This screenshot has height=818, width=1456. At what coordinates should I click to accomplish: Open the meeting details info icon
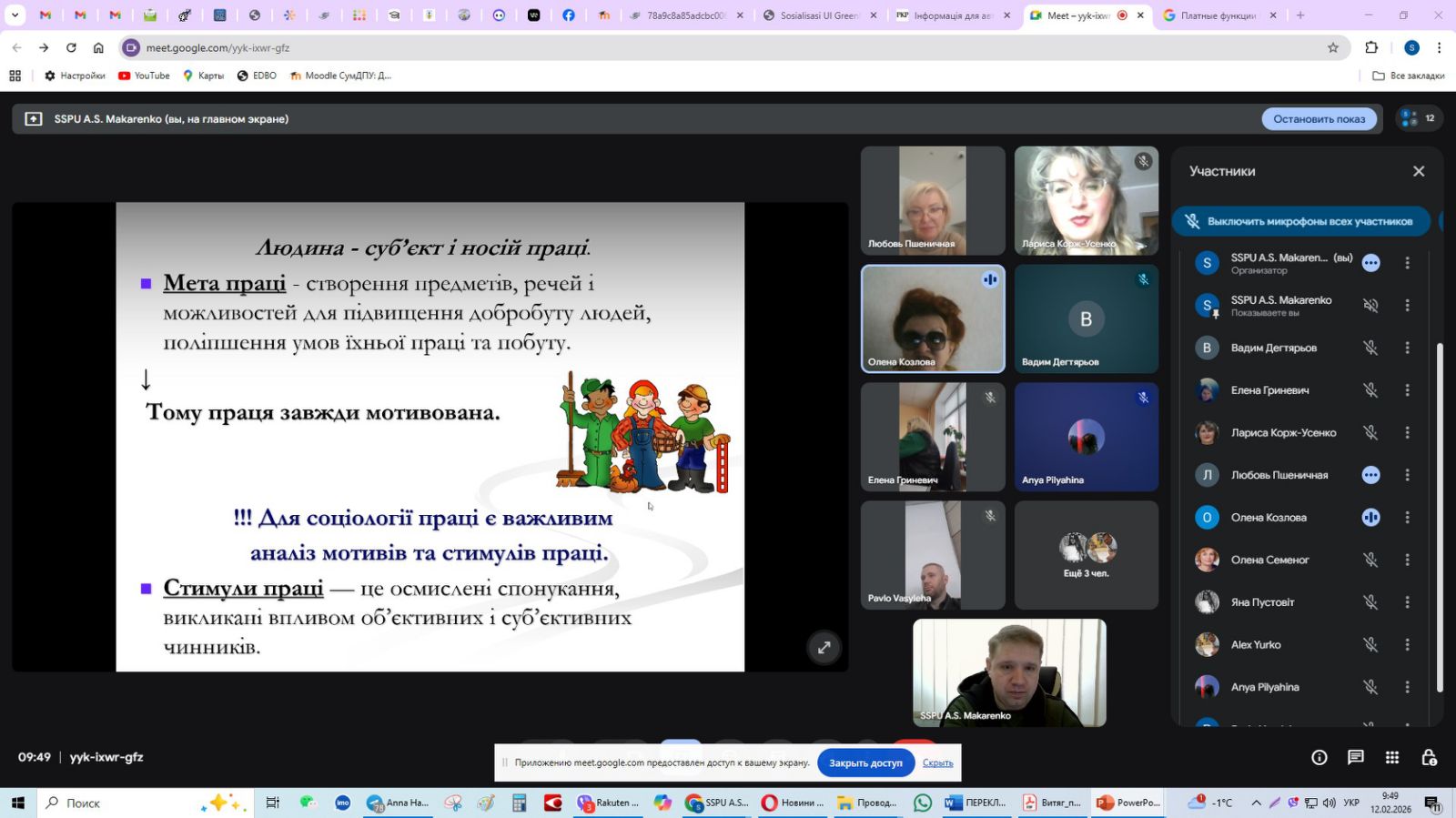pos(1319,757)
